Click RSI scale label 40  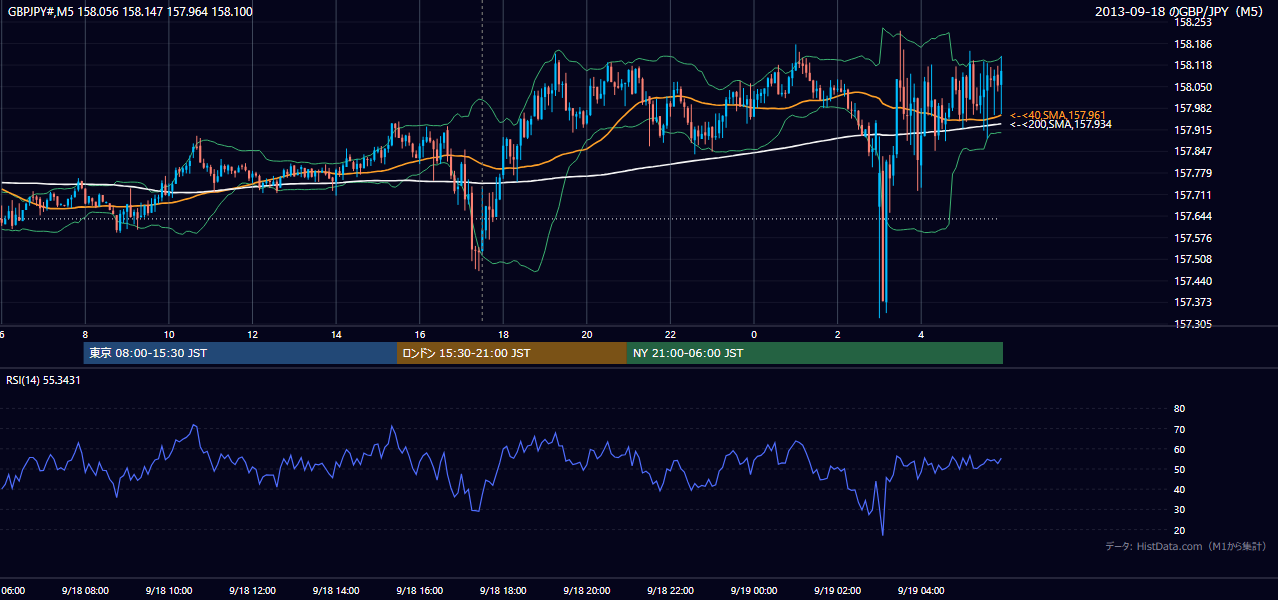pos(1179,489)
